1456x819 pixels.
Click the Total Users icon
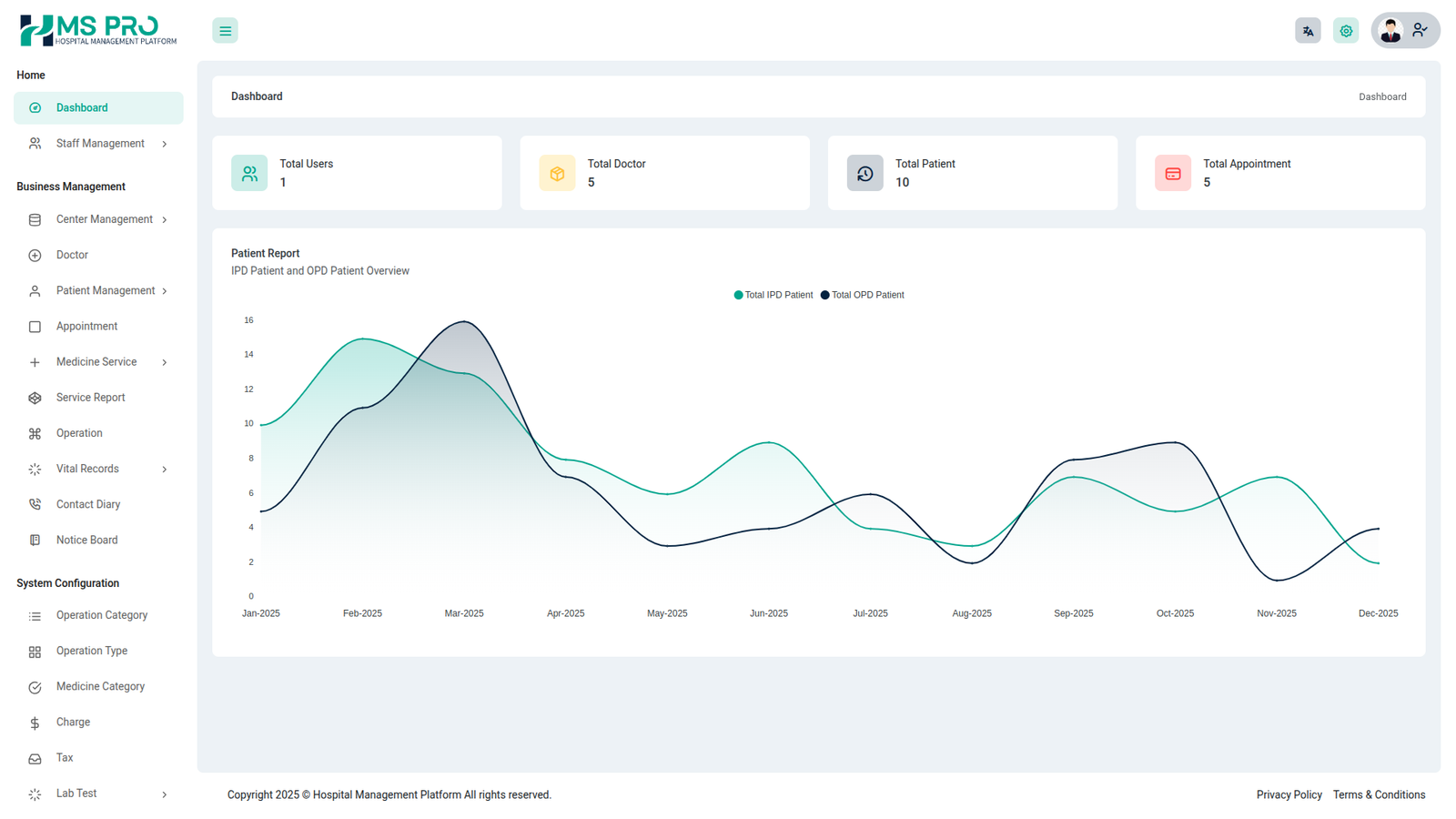pos(249,173)
